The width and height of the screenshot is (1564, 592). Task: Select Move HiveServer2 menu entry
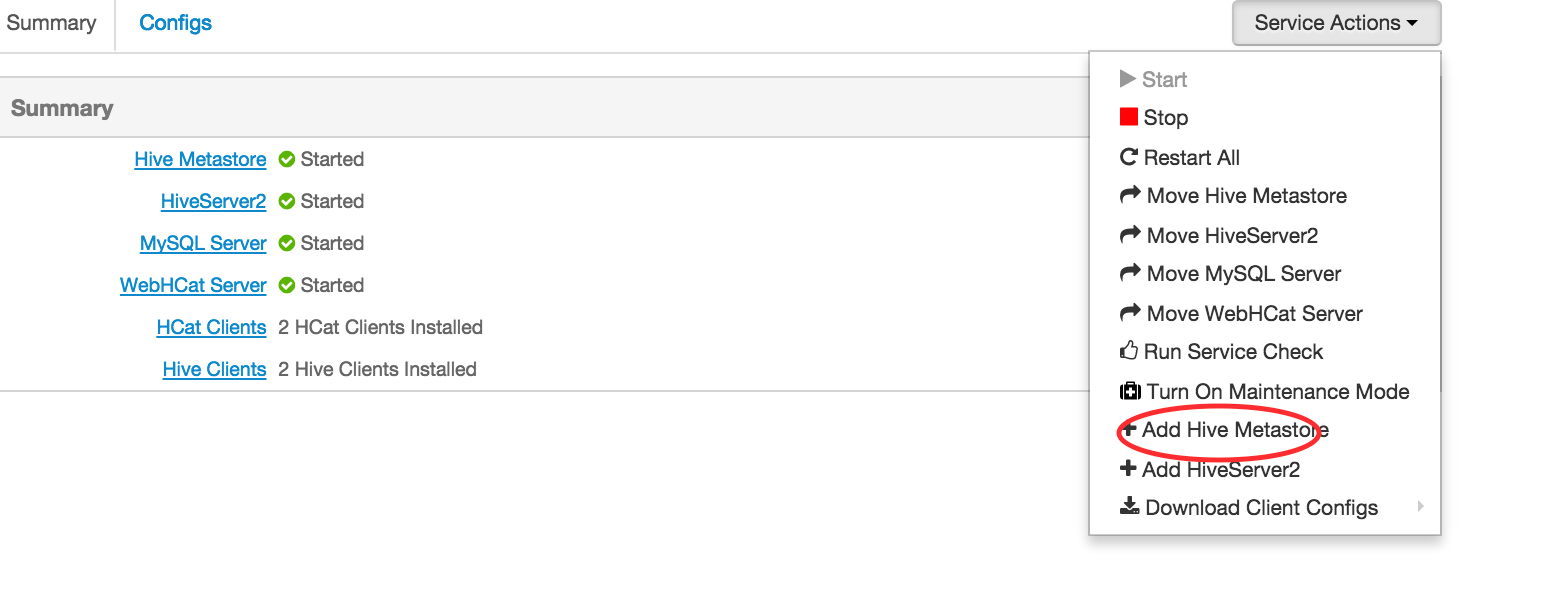coord(1232,235)
